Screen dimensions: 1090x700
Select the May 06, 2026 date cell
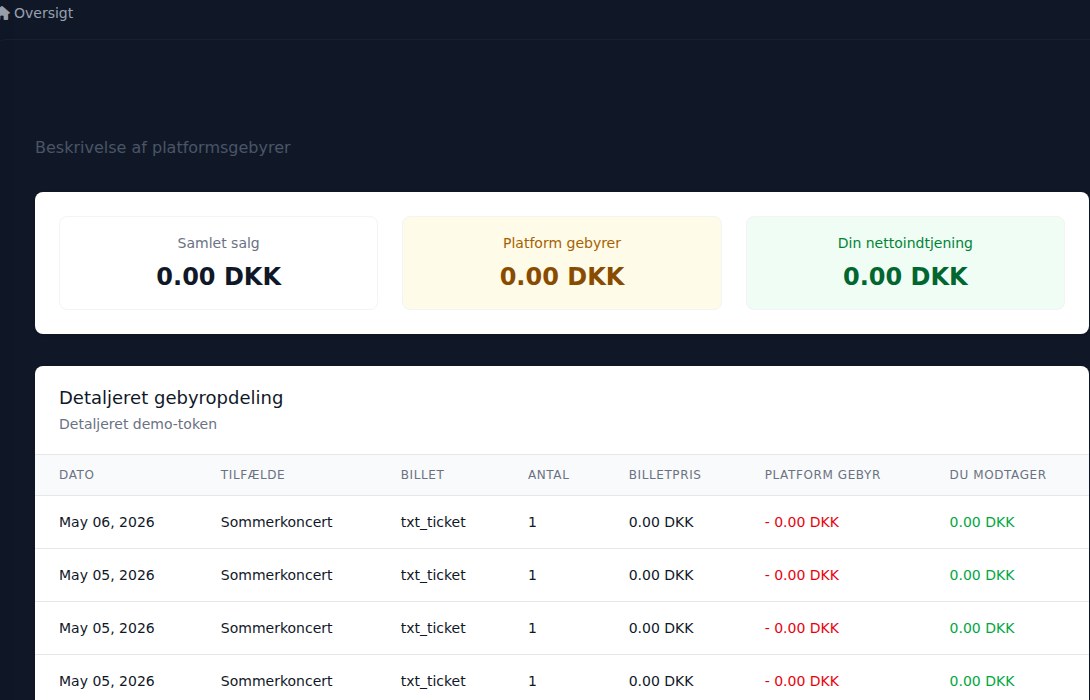pos(106,522)
